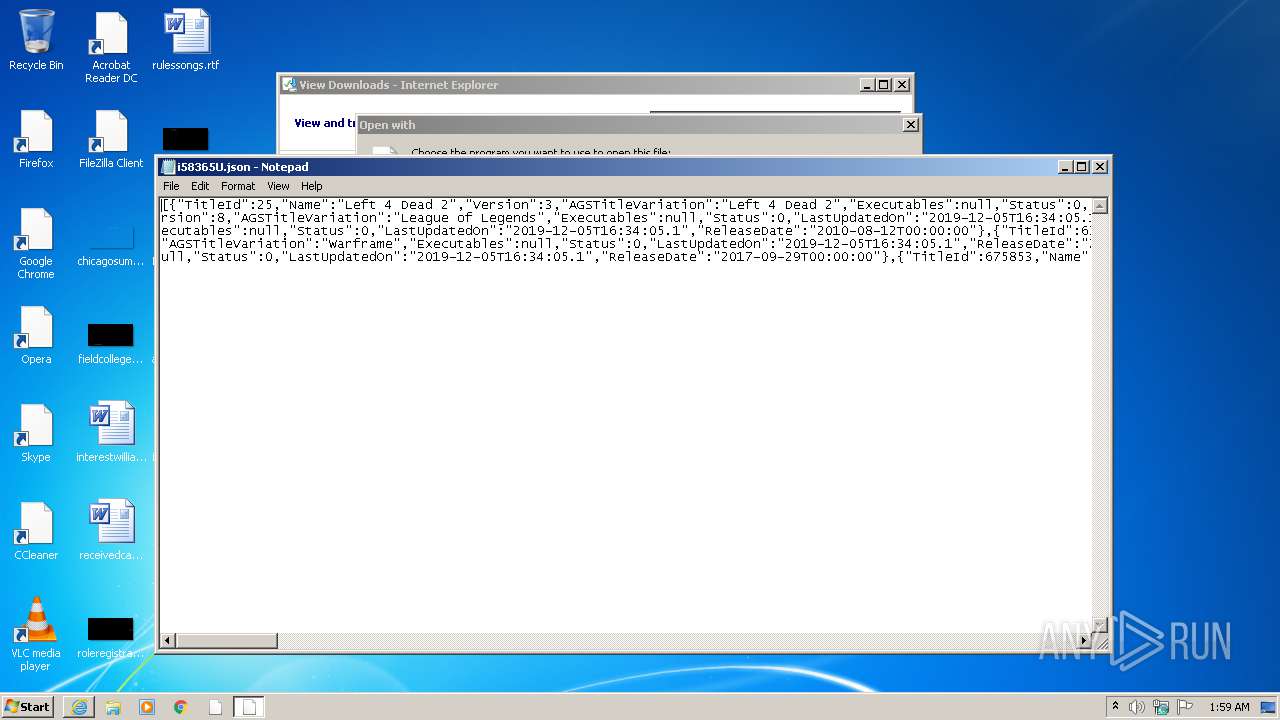The width and height of the screenshot is (1280, 720).
Task: Click the network tray icon
Action: [x=1161, y=707]
